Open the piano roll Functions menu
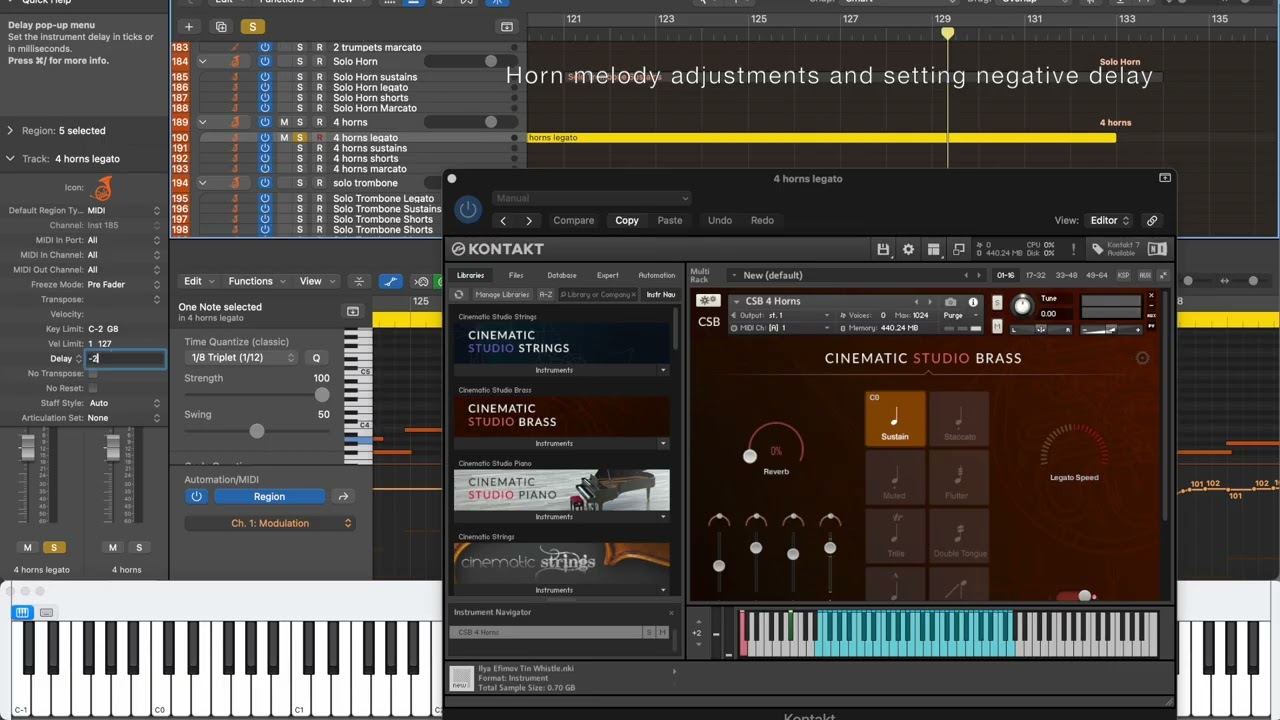Image resolution: width=1280 pixels, height=720 pixels. (255, 281)
